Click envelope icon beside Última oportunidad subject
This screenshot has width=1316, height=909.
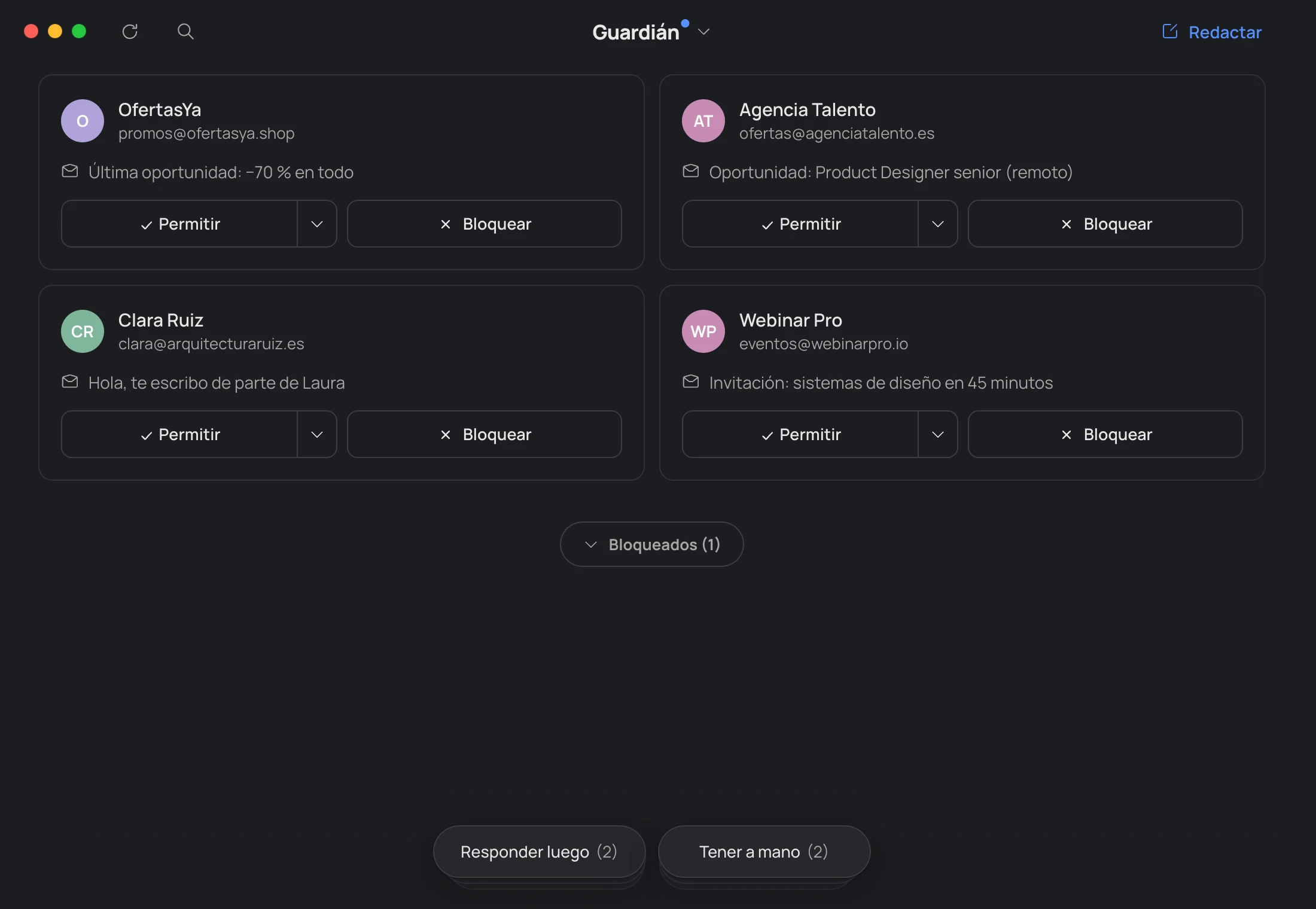pos(70,172)
